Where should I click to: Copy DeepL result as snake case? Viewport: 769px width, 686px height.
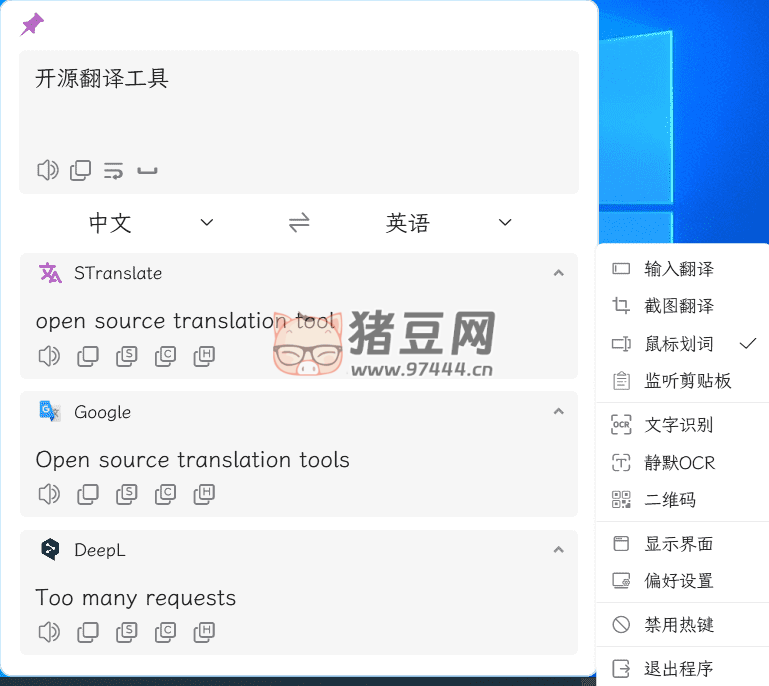(x=126, y=631)
